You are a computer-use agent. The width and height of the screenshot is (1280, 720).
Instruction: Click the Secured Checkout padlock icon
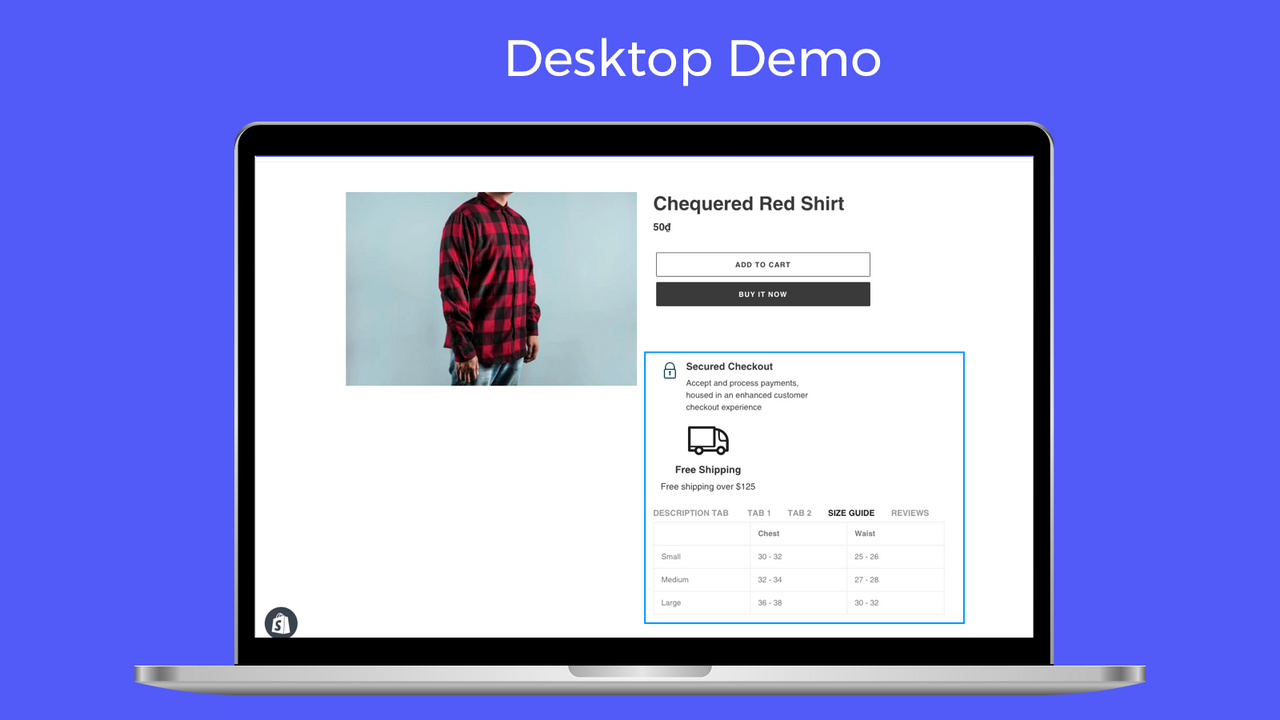click(x=668, y=370)
